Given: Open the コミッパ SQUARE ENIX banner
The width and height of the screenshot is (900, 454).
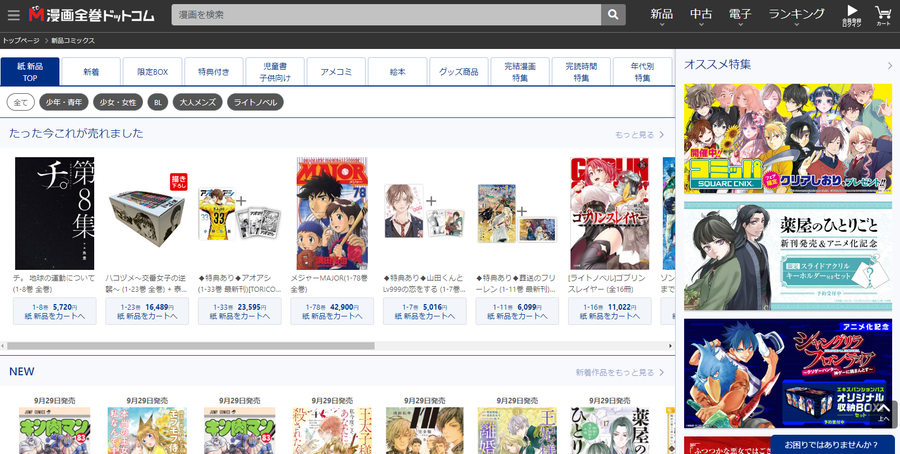Looking at the screenshot, I should pos(788,138).
